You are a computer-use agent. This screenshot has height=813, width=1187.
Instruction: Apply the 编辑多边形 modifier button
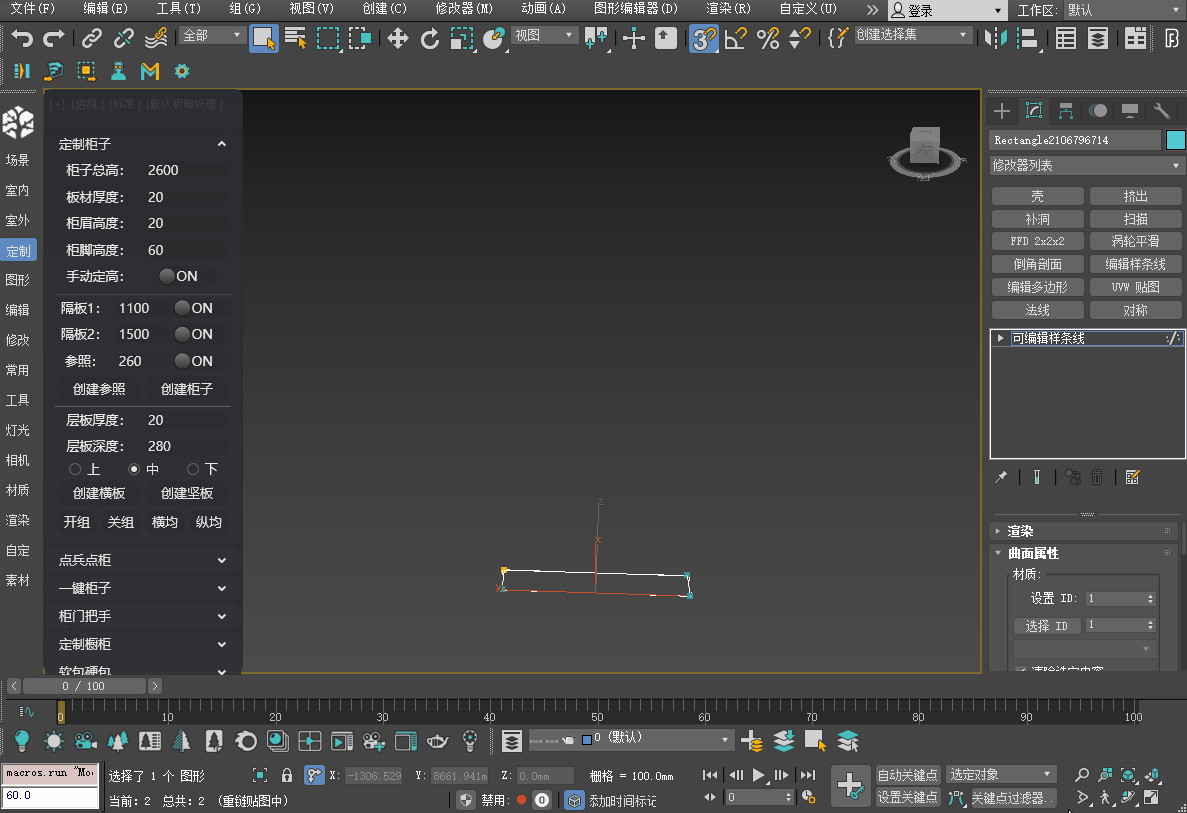tap(1037, 287)
